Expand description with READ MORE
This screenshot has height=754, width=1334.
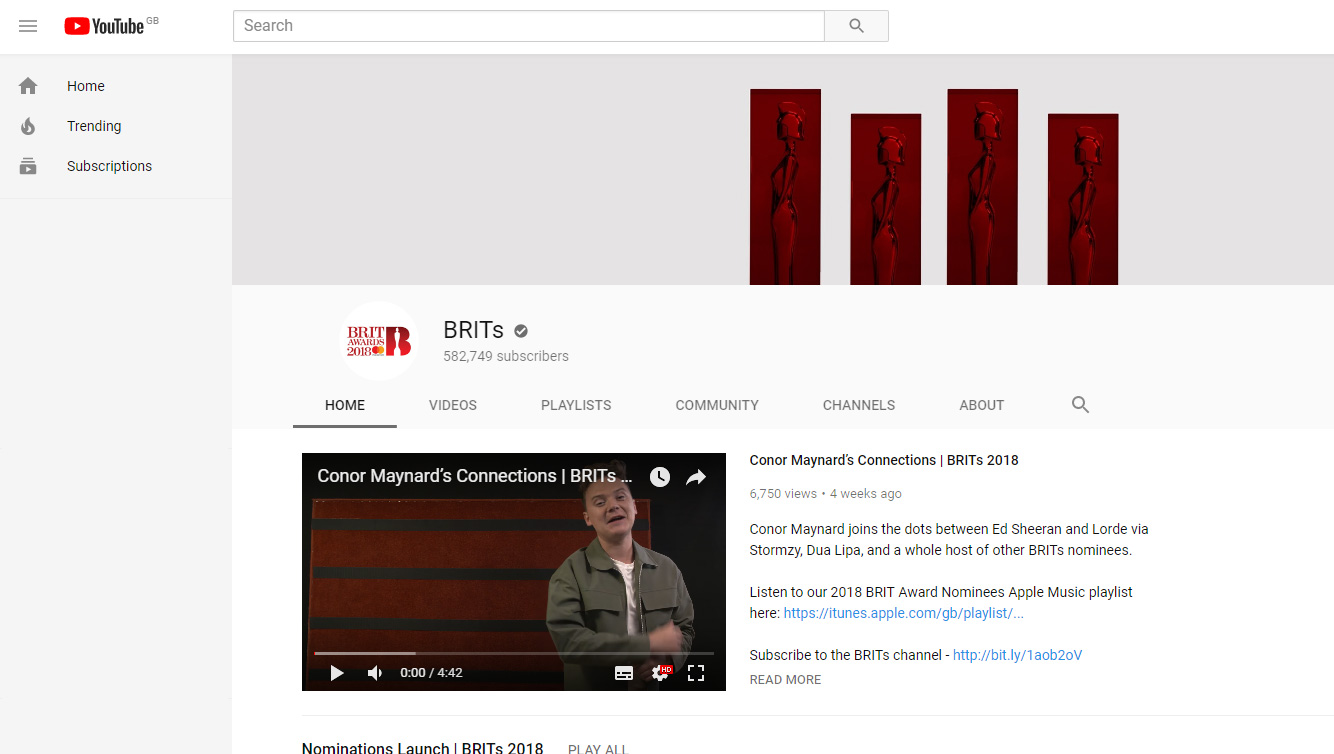[x=786, y=680]
